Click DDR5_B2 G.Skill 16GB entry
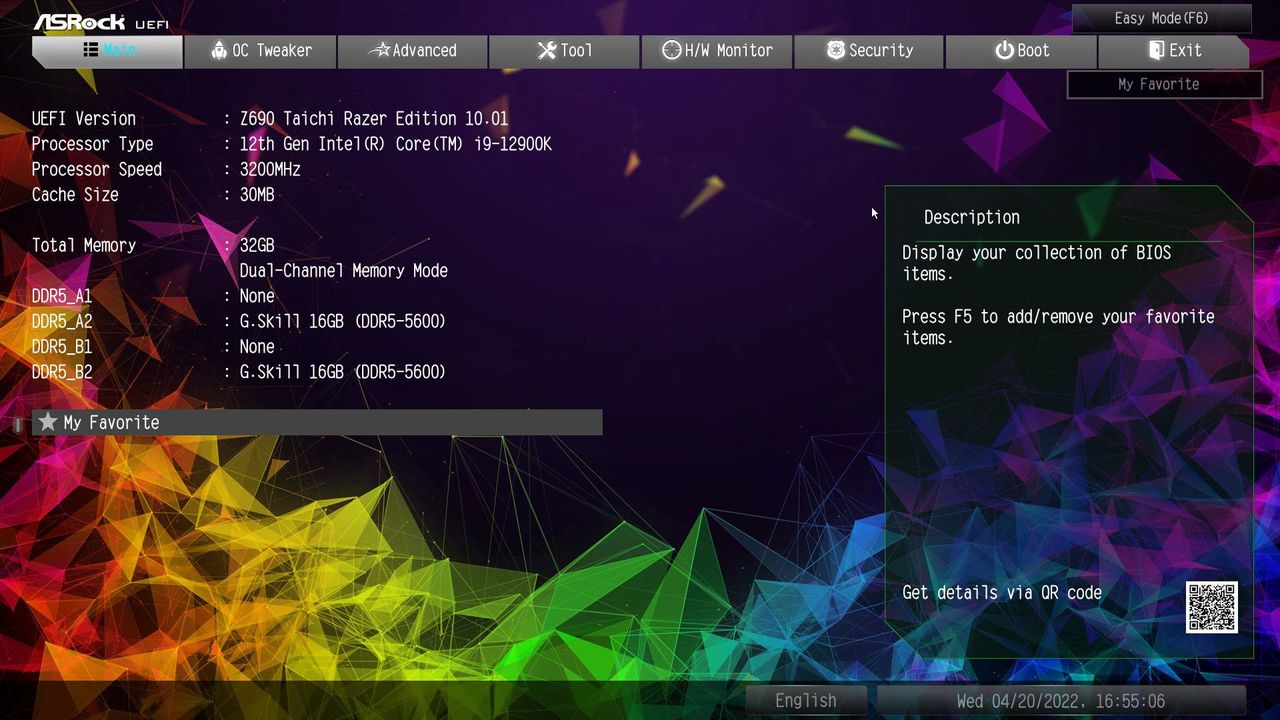This screenshot has width=1280, height=720. coord(343,372)
